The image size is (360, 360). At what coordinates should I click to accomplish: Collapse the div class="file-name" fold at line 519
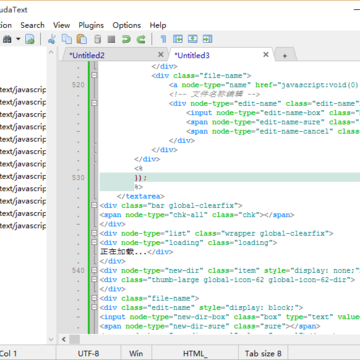point(95,76)
